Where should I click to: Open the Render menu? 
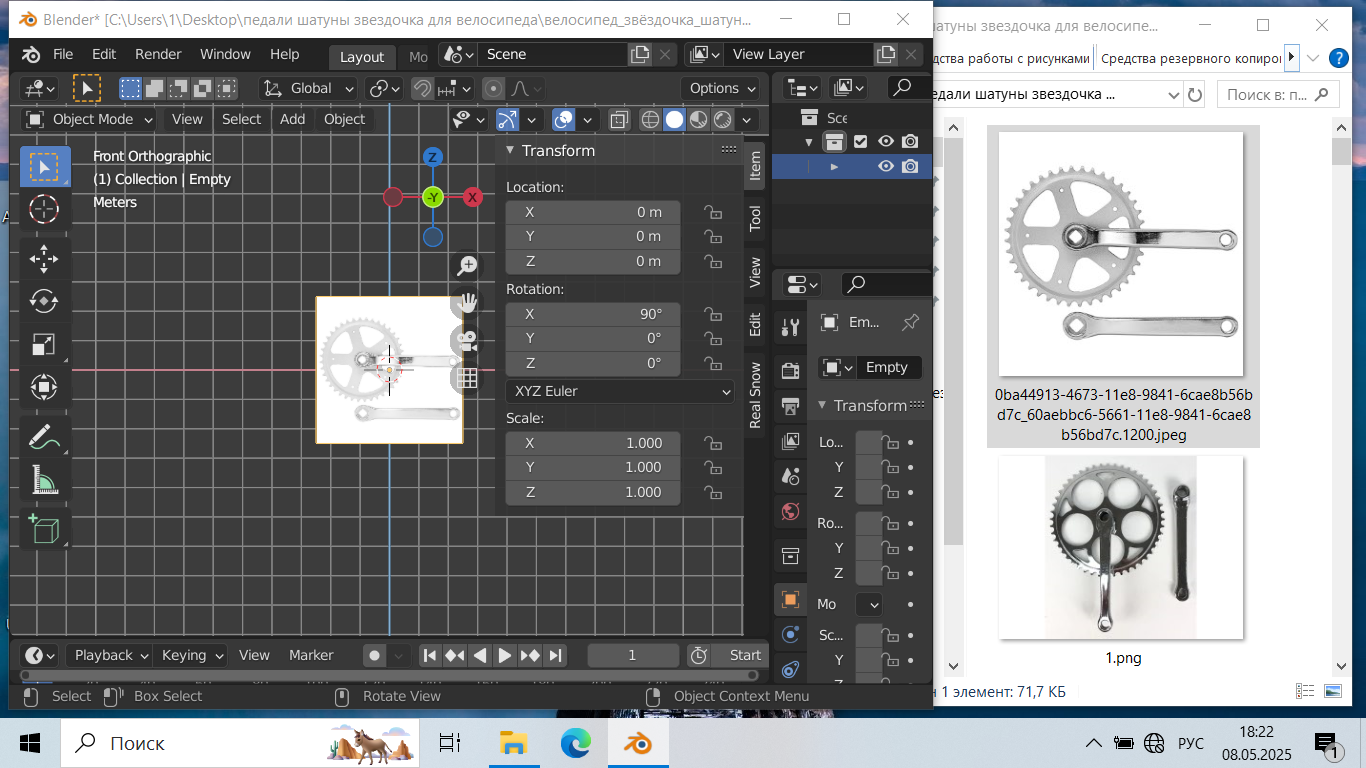tap(158, 54)
